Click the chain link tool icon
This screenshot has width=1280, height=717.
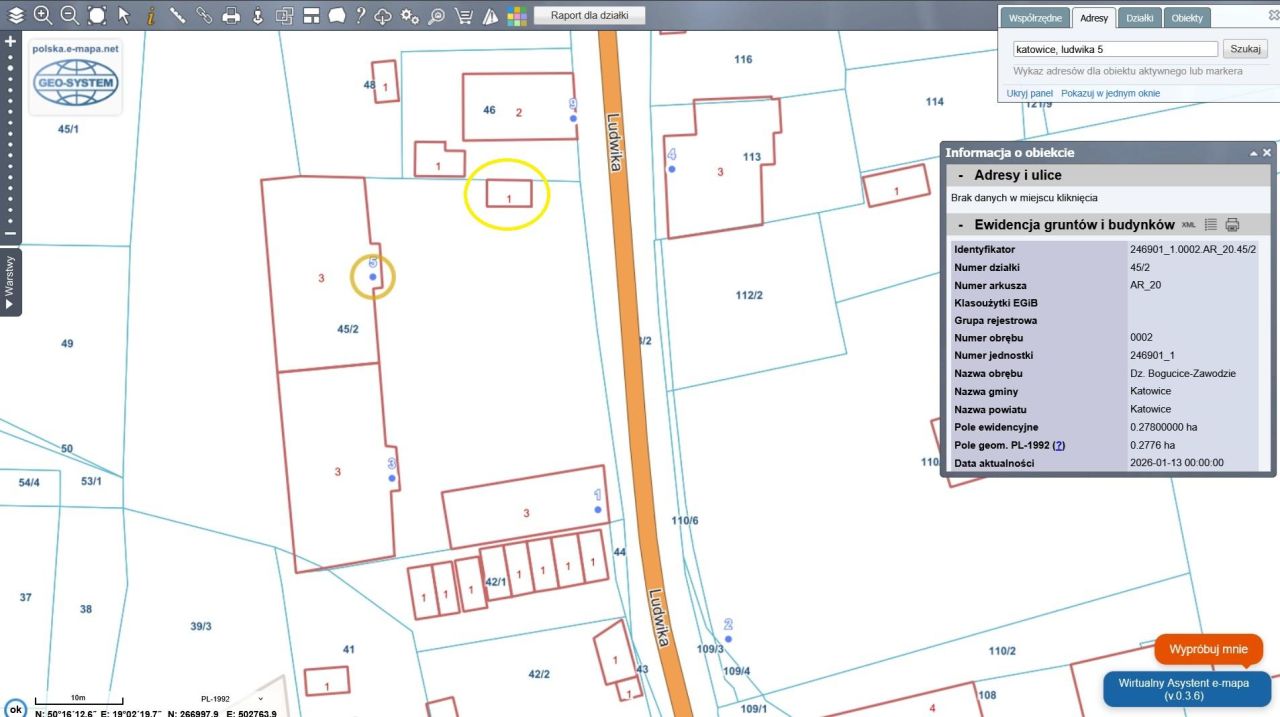click(204, 15)
